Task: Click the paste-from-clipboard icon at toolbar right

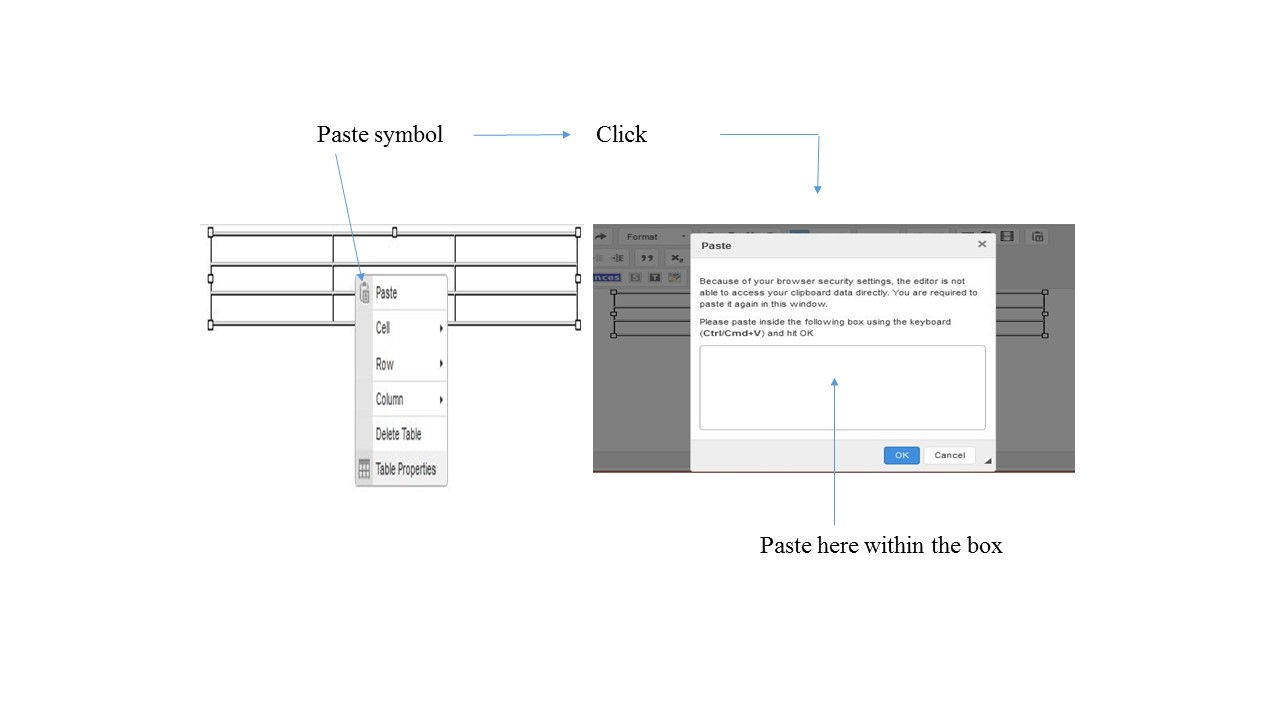Action: [x=1038, y=237]
